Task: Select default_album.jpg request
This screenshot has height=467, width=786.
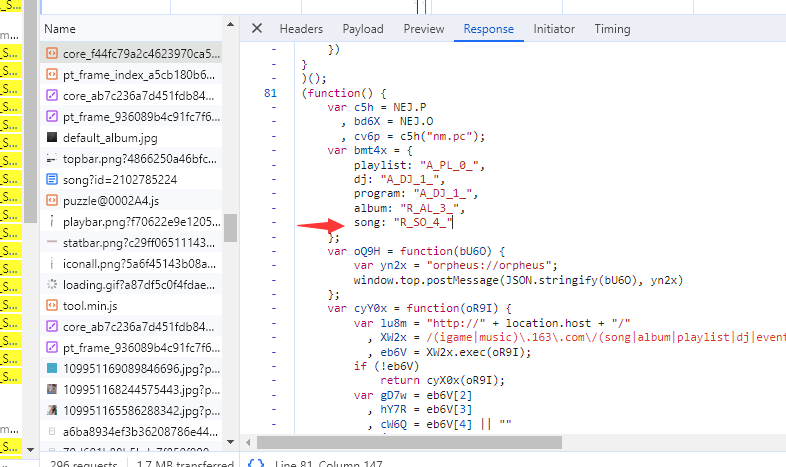Action: [x=131, y=138]
